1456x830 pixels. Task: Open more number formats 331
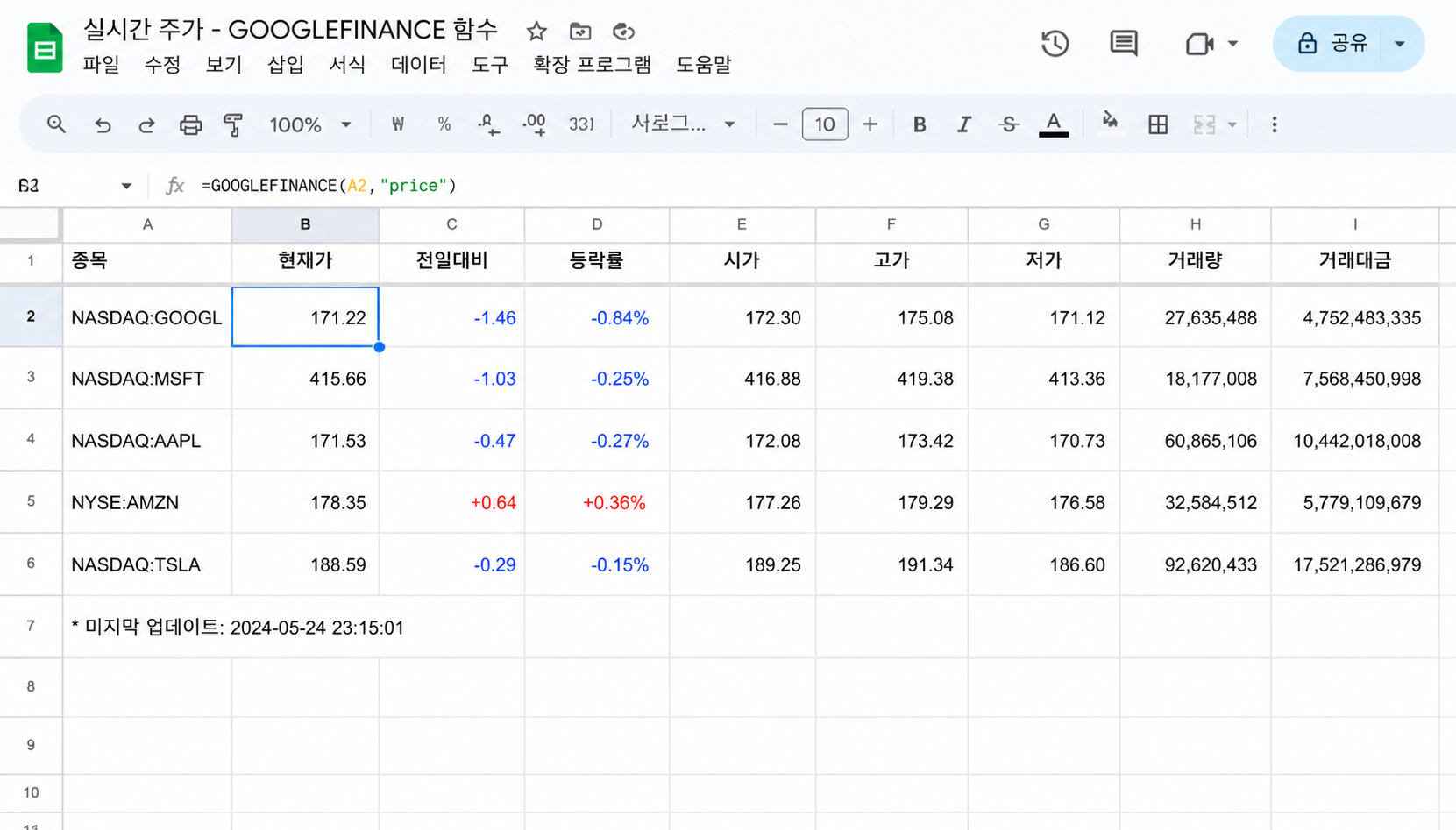[x=581, y=124]
